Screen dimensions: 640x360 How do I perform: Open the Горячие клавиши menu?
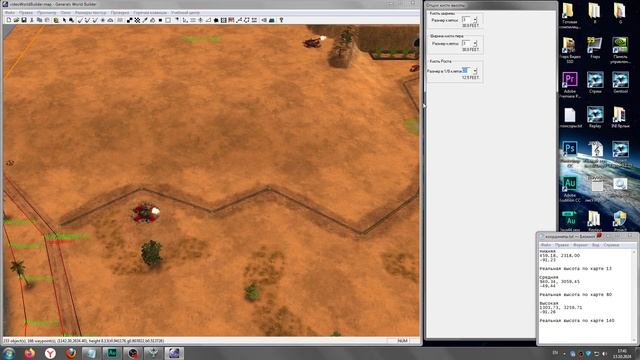tap(150, 13)
